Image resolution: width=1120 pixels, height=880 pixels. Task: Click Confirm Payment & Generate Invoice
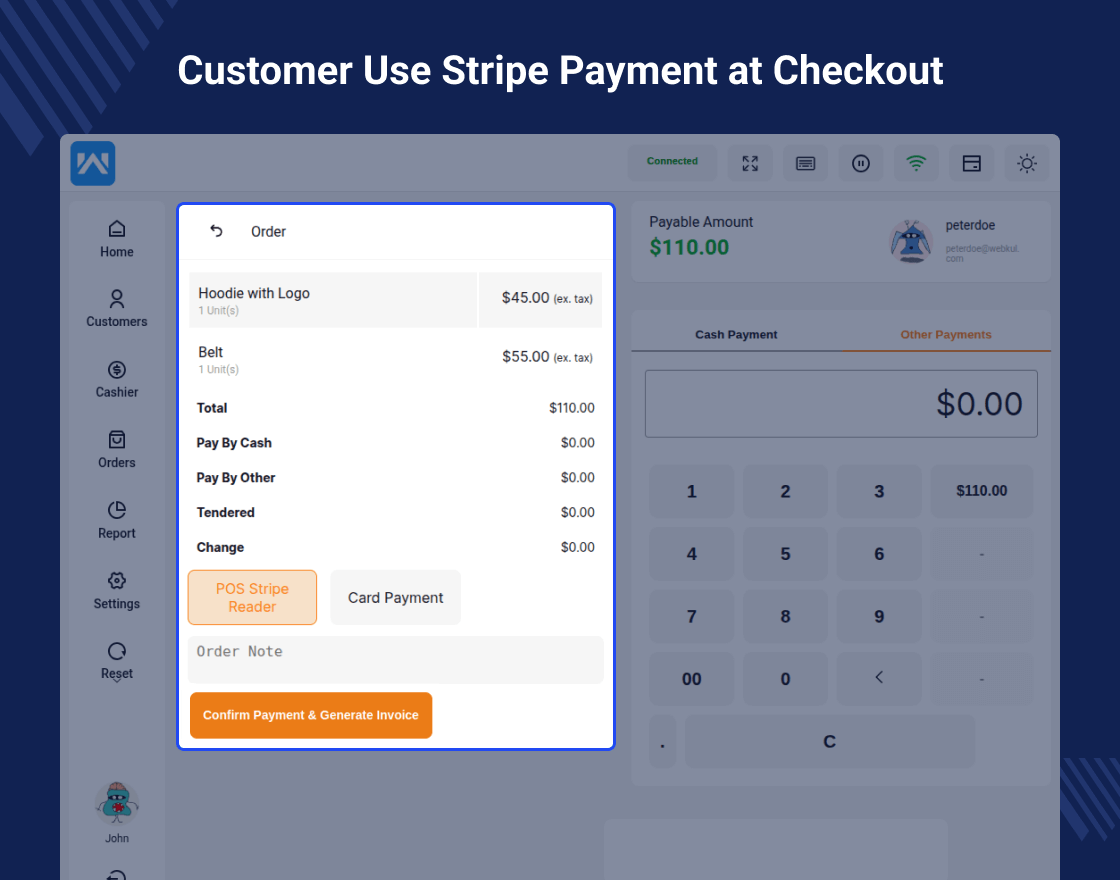[311, 715]
